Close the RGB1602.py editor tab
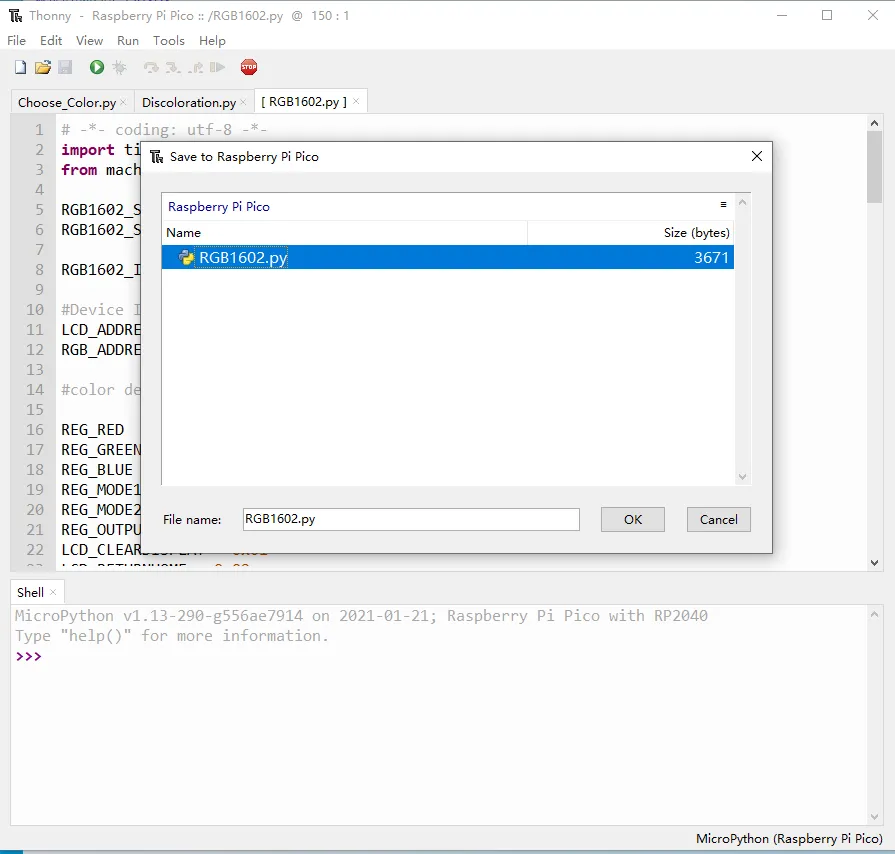Image resolution: width=895 pixels, height=854 pixels. click(x=356, y=102)
